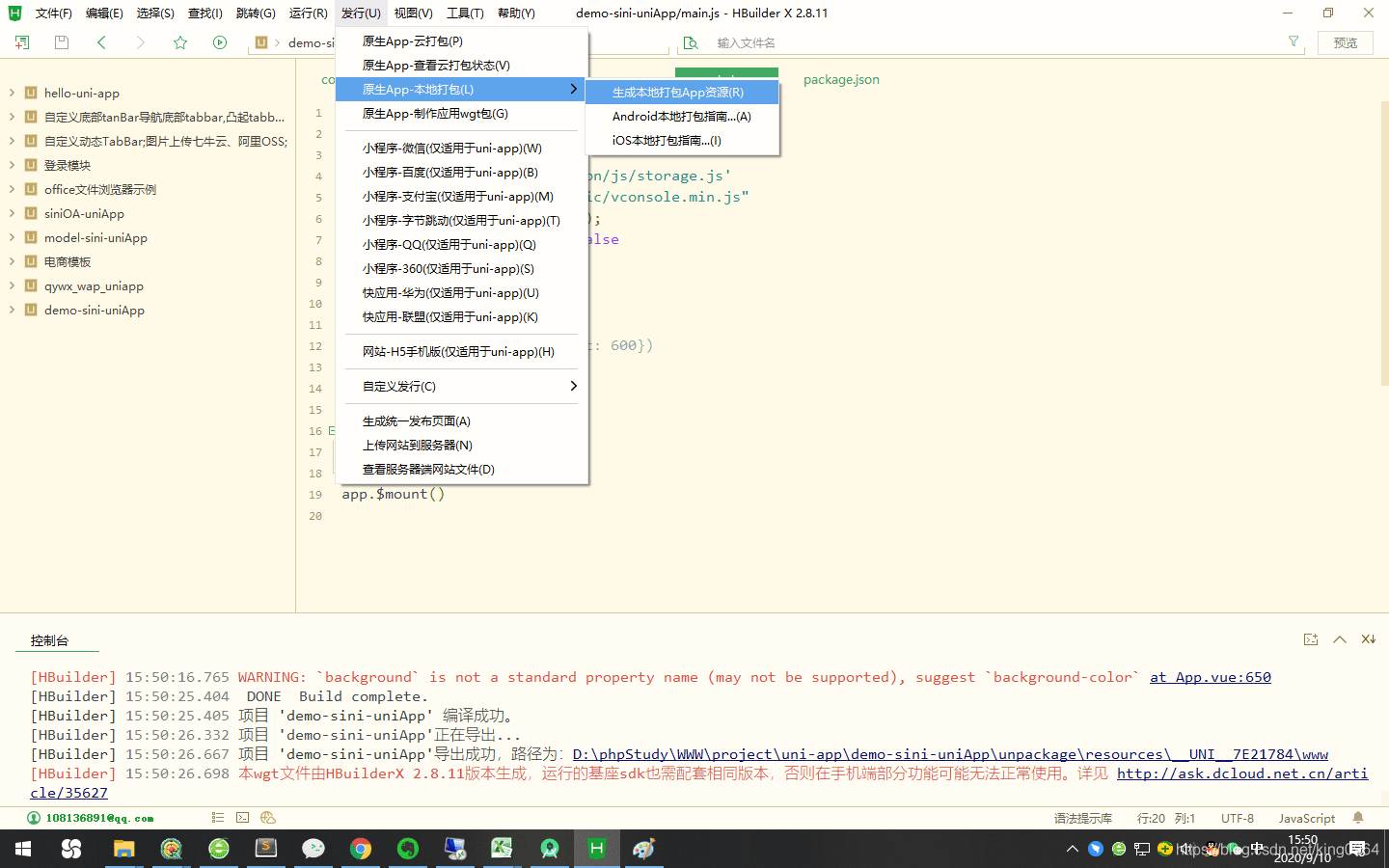
Task: Click the globe sync icon in the status bar
Action: 267,817
